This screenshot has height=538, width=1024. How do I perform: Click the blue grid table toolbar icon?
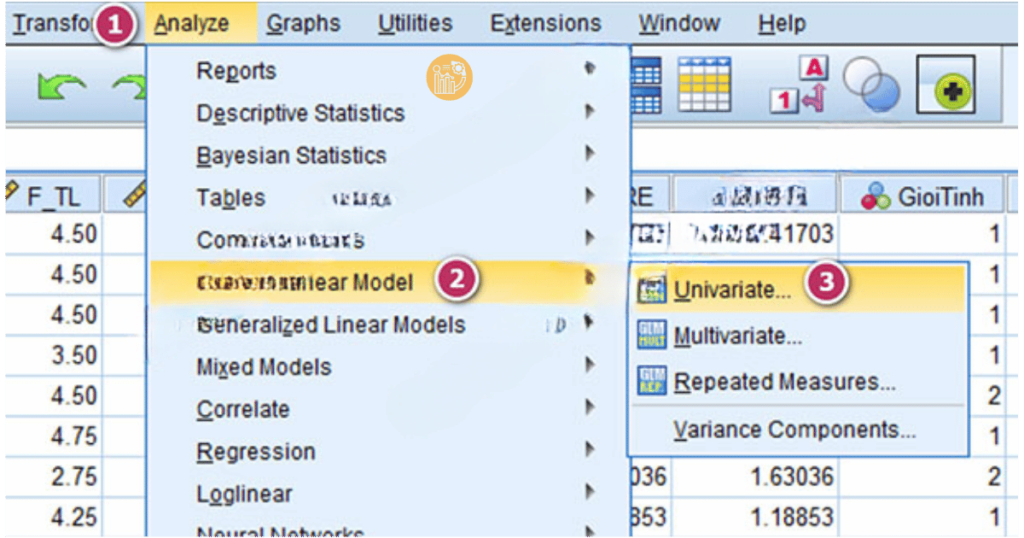point(645,84)
